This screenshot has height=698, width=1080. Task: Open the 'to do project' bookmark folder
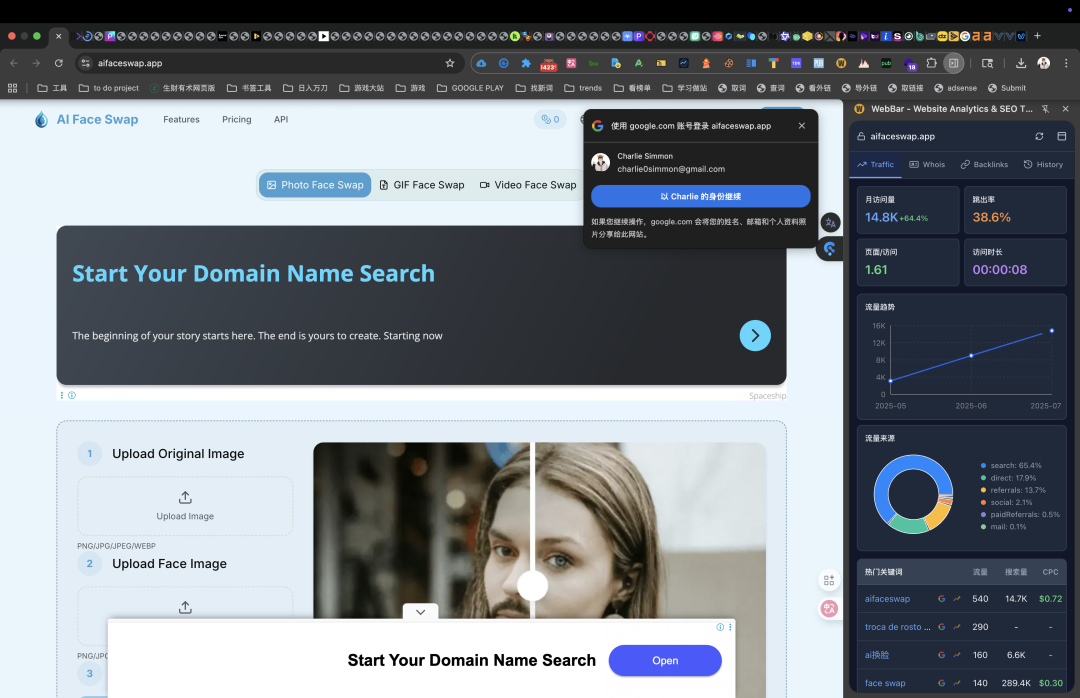[109, 88]
